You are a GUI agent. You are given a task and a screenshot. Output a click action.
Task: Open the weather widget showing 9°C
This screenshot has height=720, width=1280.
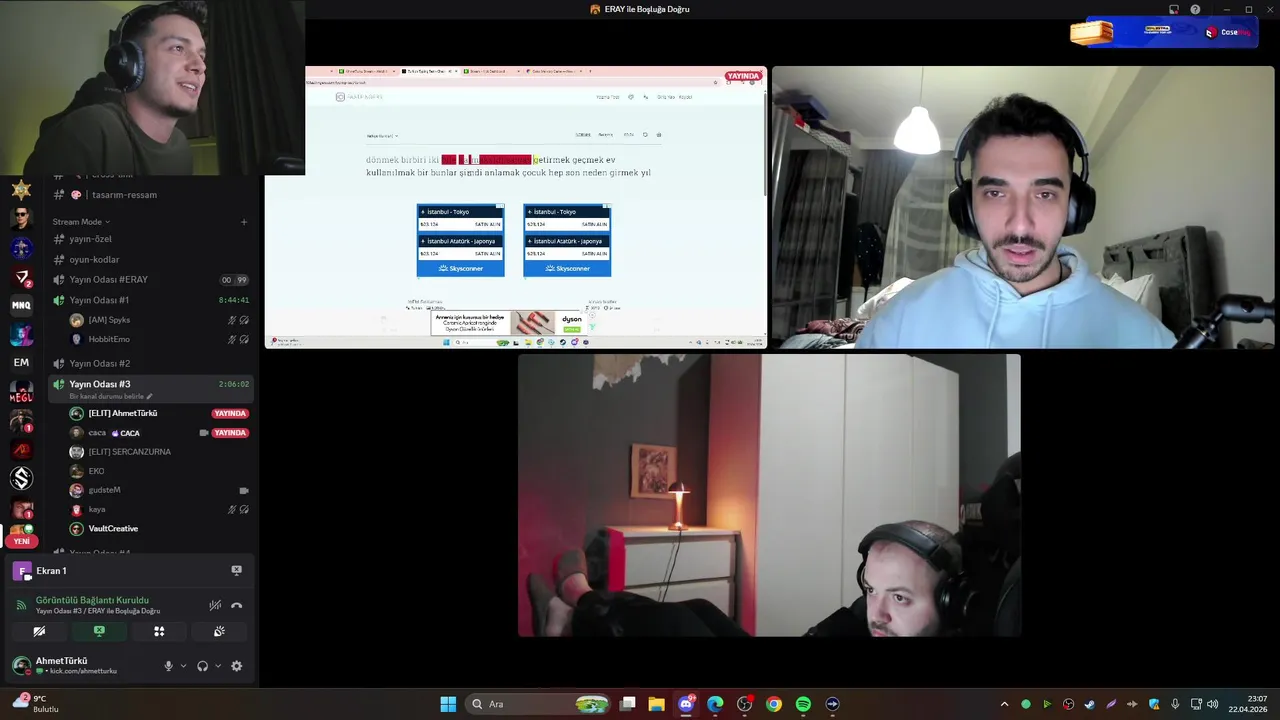click(x=35, y=704)
